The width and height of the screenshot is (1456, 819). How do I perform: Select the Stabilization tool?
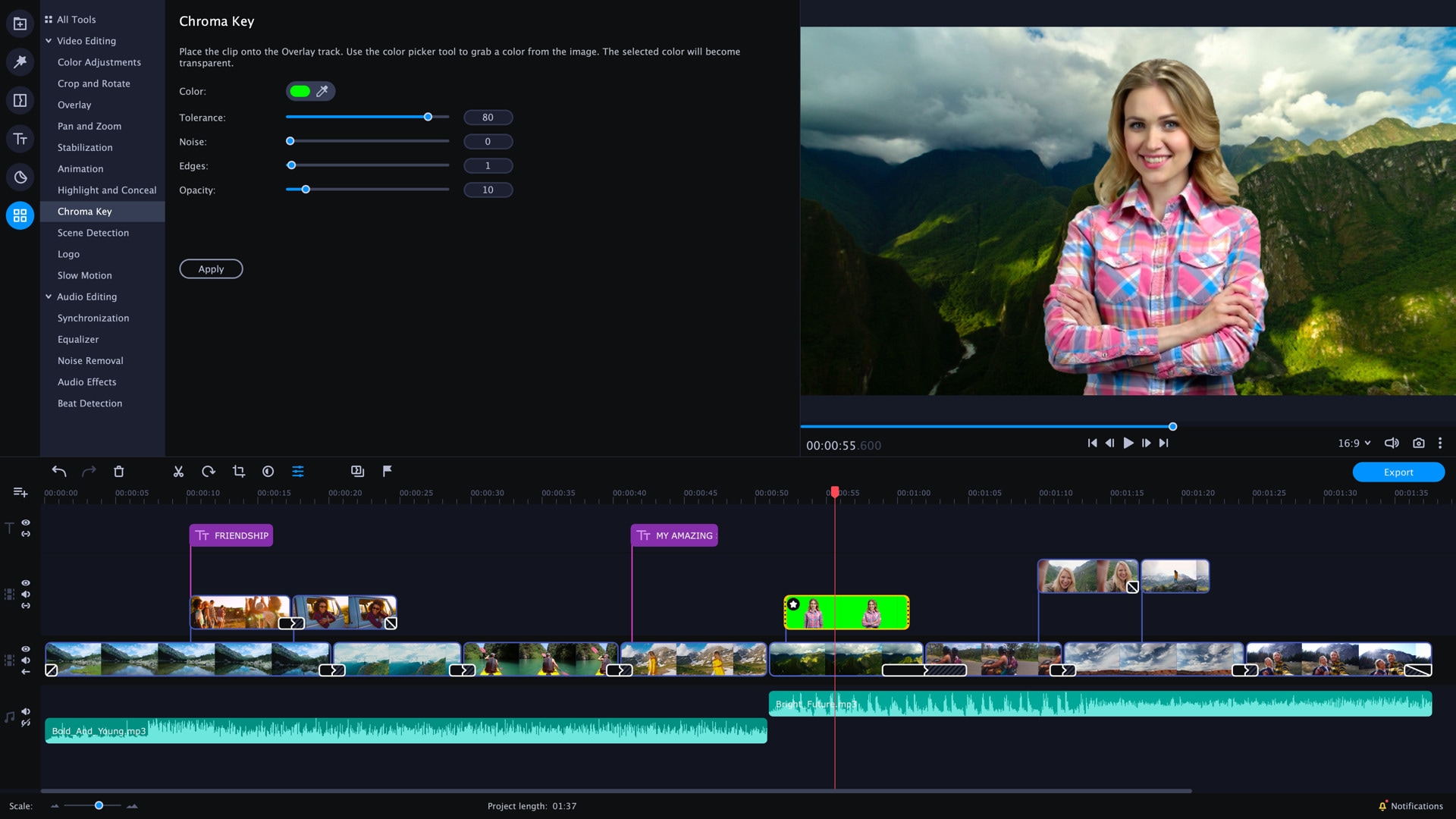[x=85, y=147]
